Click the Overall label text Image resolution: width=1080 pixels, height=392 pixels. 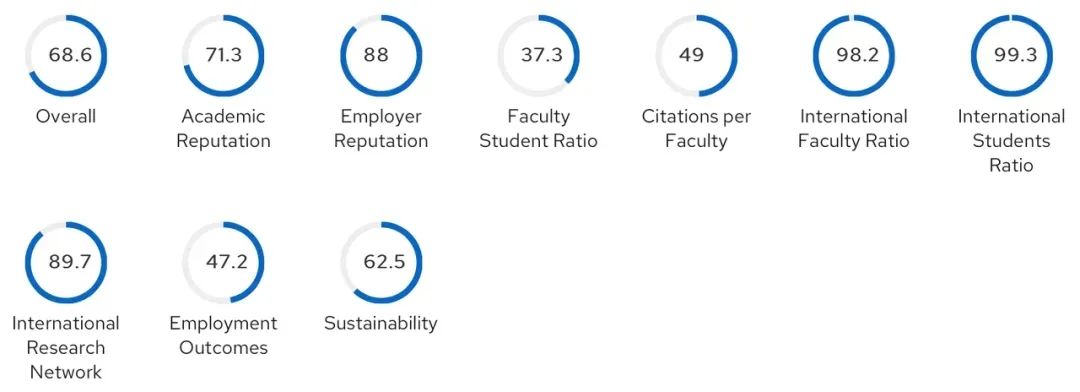(66, 116)
